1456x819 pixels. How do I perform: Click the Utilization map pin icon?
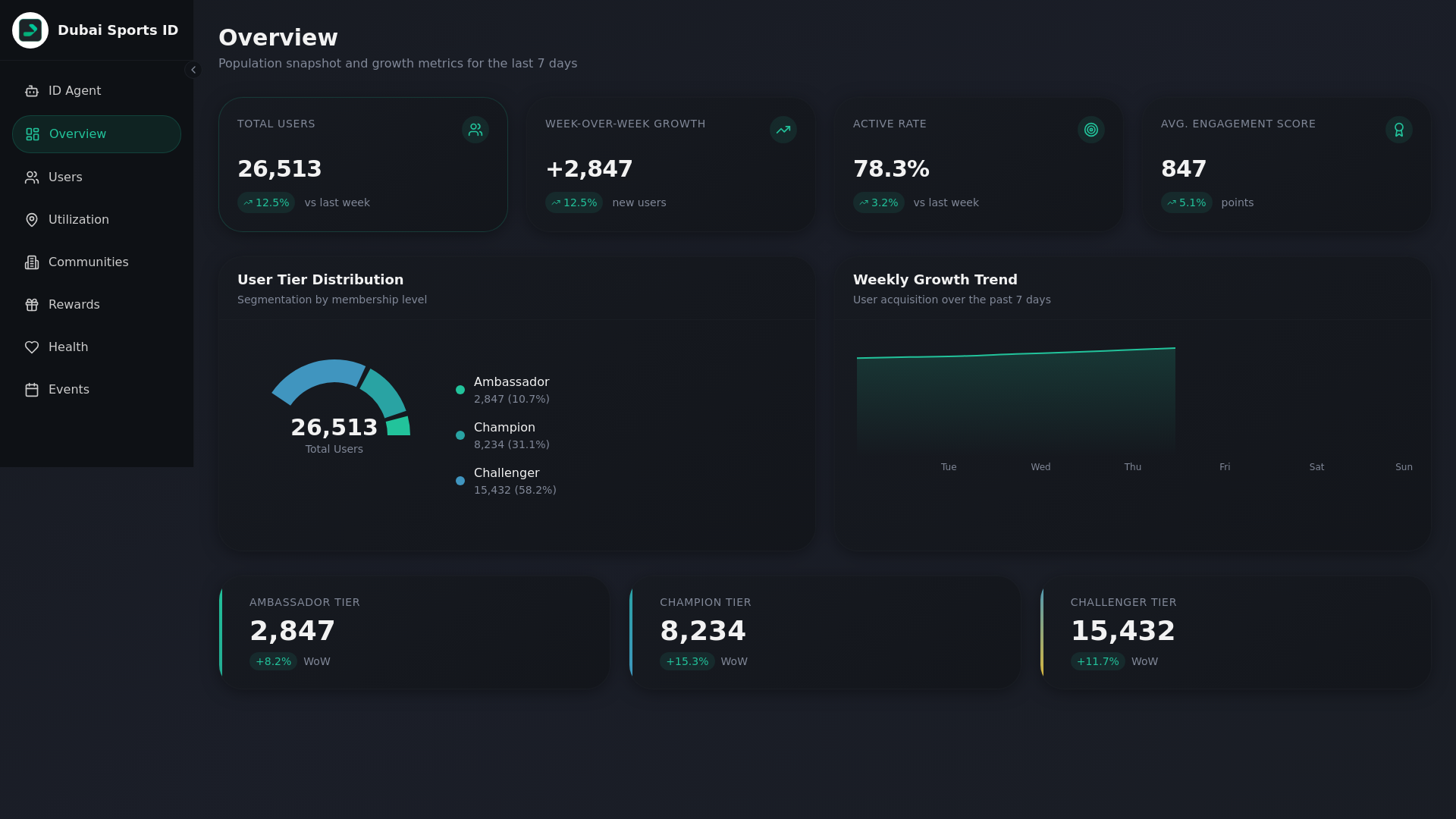click(x=32, y=220)
